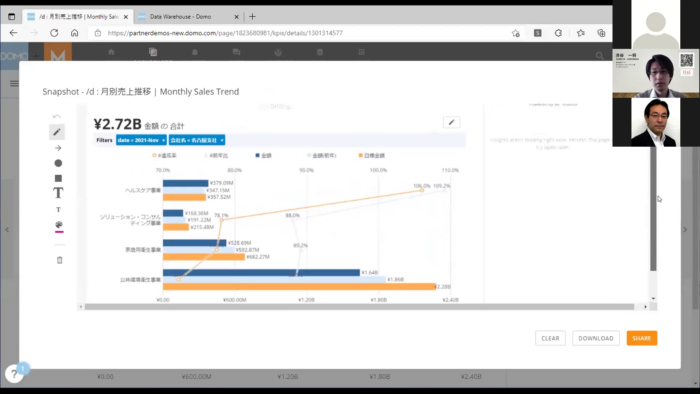Click scroll down arrow of vertical scrollbar
This screenshot has height=394, width=700.
click(653, 299)
